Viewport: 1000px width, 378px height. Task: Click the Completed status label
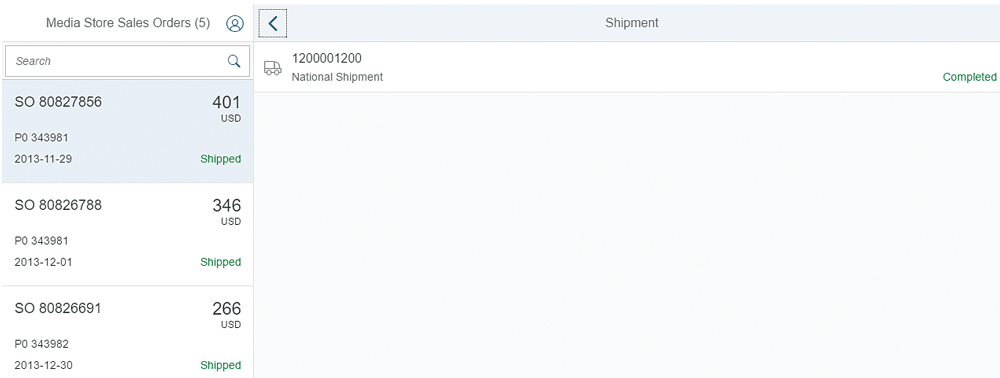(x=969, y=77)
